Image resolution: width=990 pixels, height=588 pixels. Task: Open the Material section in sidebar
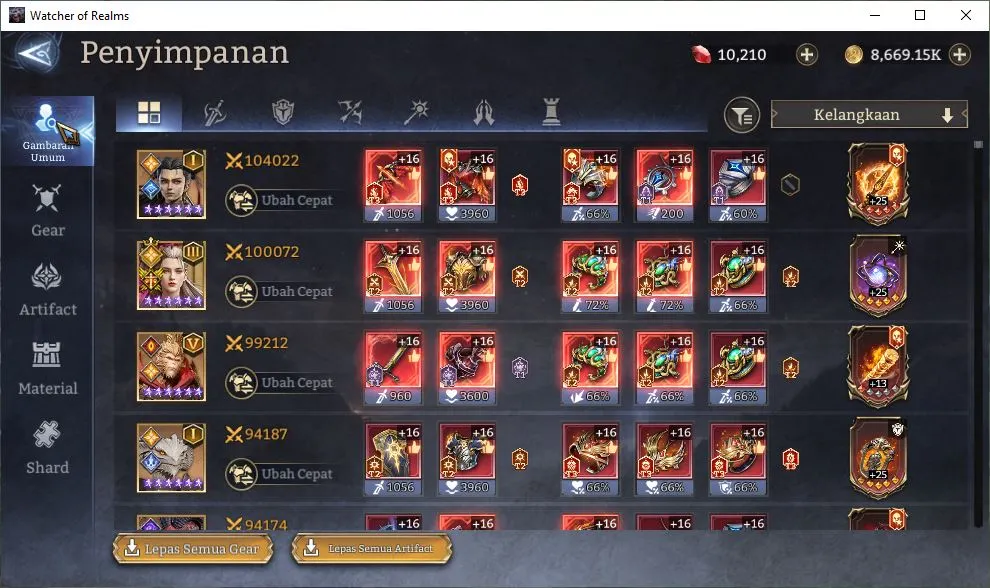(48, 369)
